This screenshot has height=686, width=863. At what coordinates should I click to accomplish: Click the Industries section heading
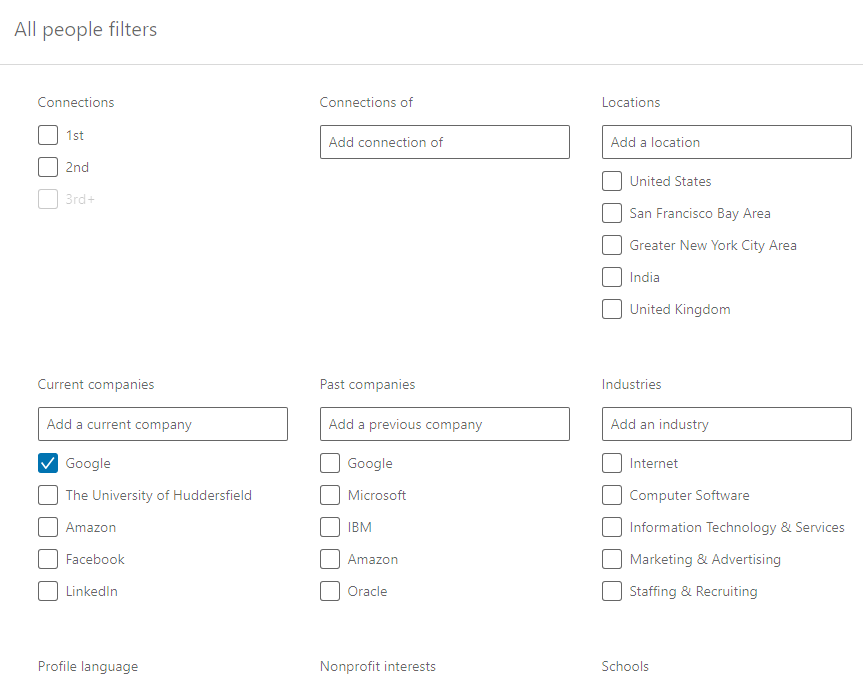(x=631, y=384)
